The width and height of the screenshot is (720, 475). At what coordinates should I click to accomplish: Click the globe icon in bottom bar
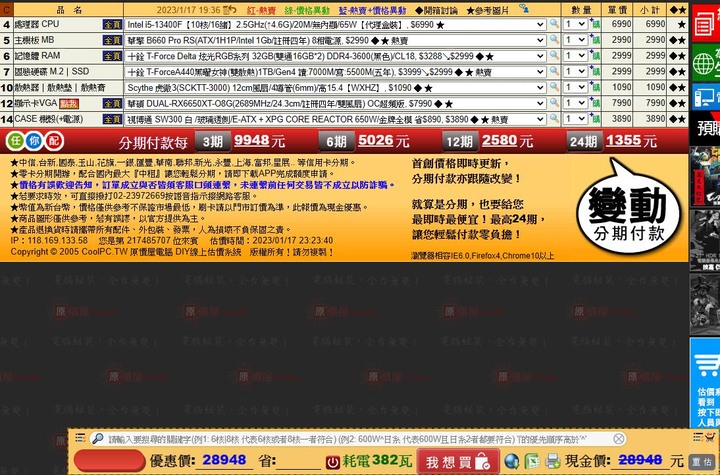coord(512,461)
